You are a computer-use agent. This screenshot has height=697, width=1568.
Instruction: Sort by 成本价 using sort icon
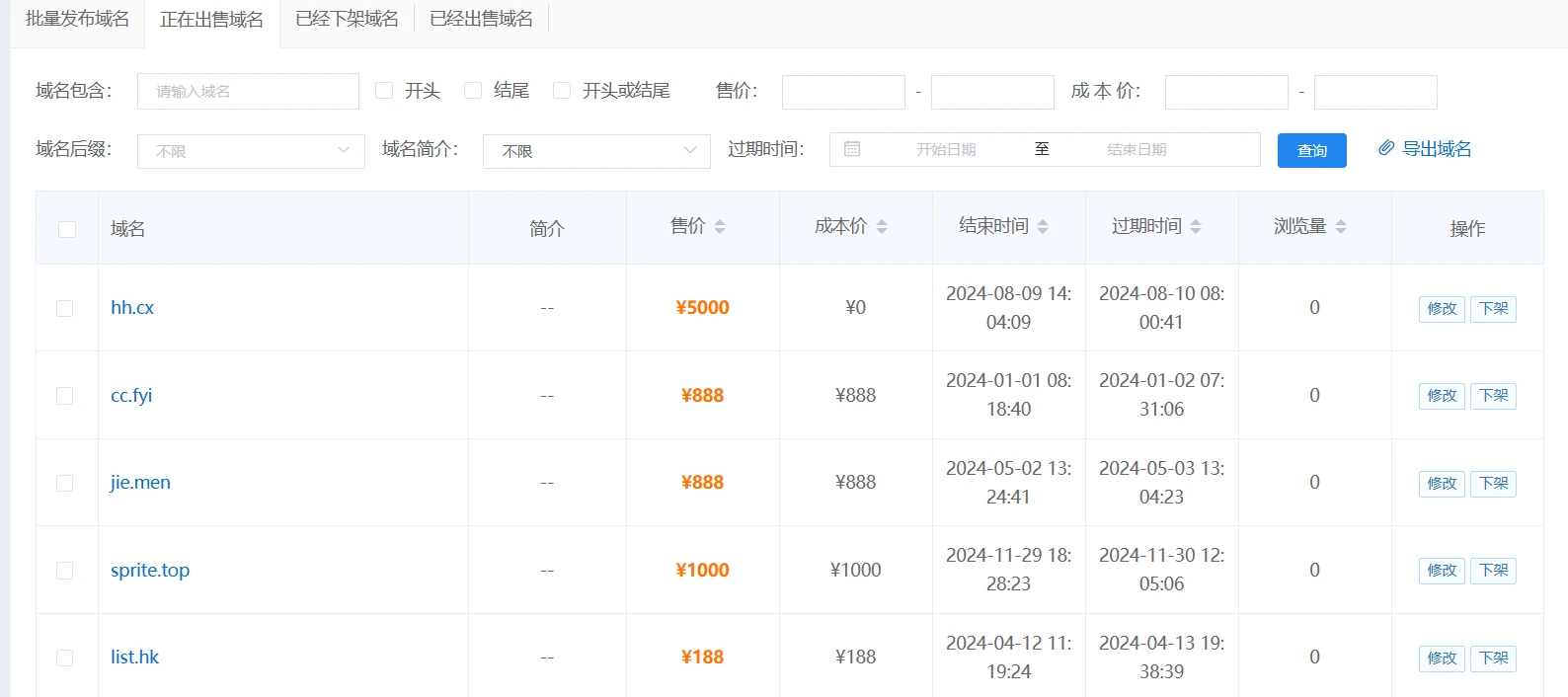click(x=882, y=227)
